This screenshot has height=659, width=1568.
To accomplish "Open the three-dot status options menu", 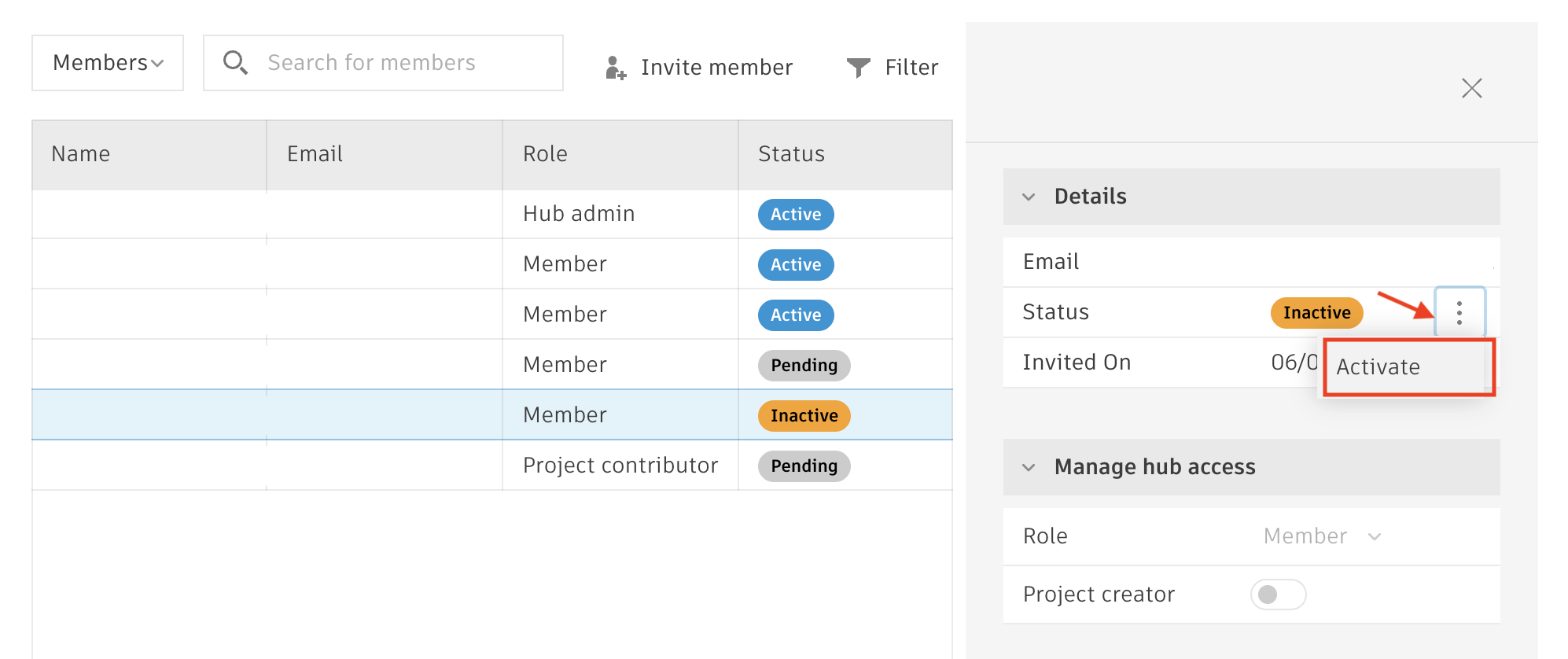I will point(1459,313).
